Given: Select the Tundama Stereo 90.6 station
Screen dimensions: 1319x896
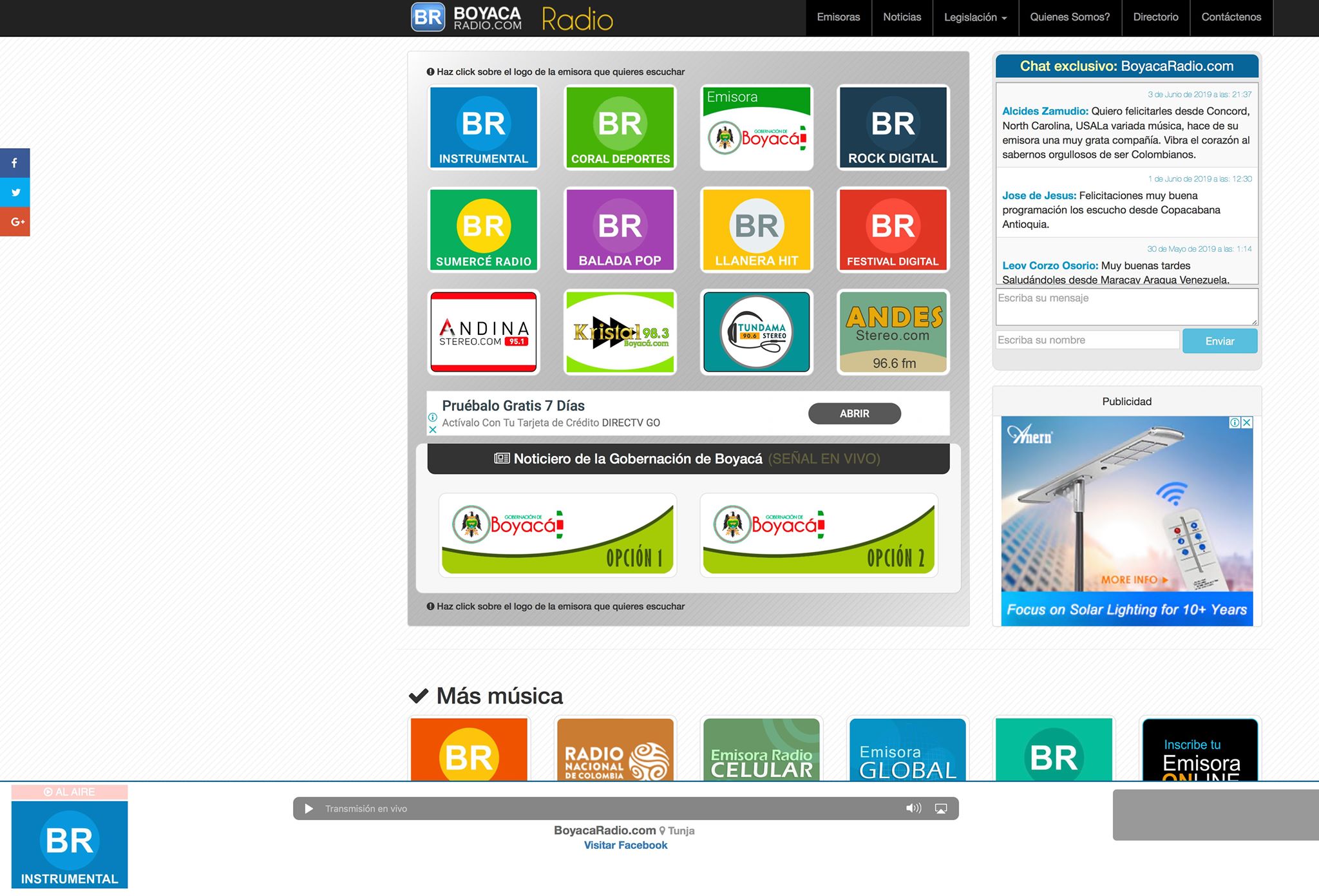Looking at the screenshot, I should [757, 332].
